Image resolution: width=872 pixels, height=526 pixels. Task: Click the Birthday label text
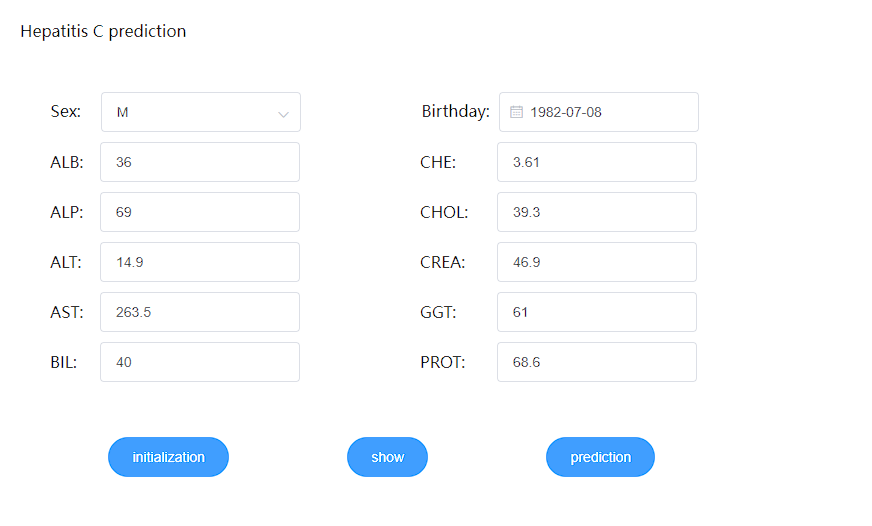[x=455, y=111]
